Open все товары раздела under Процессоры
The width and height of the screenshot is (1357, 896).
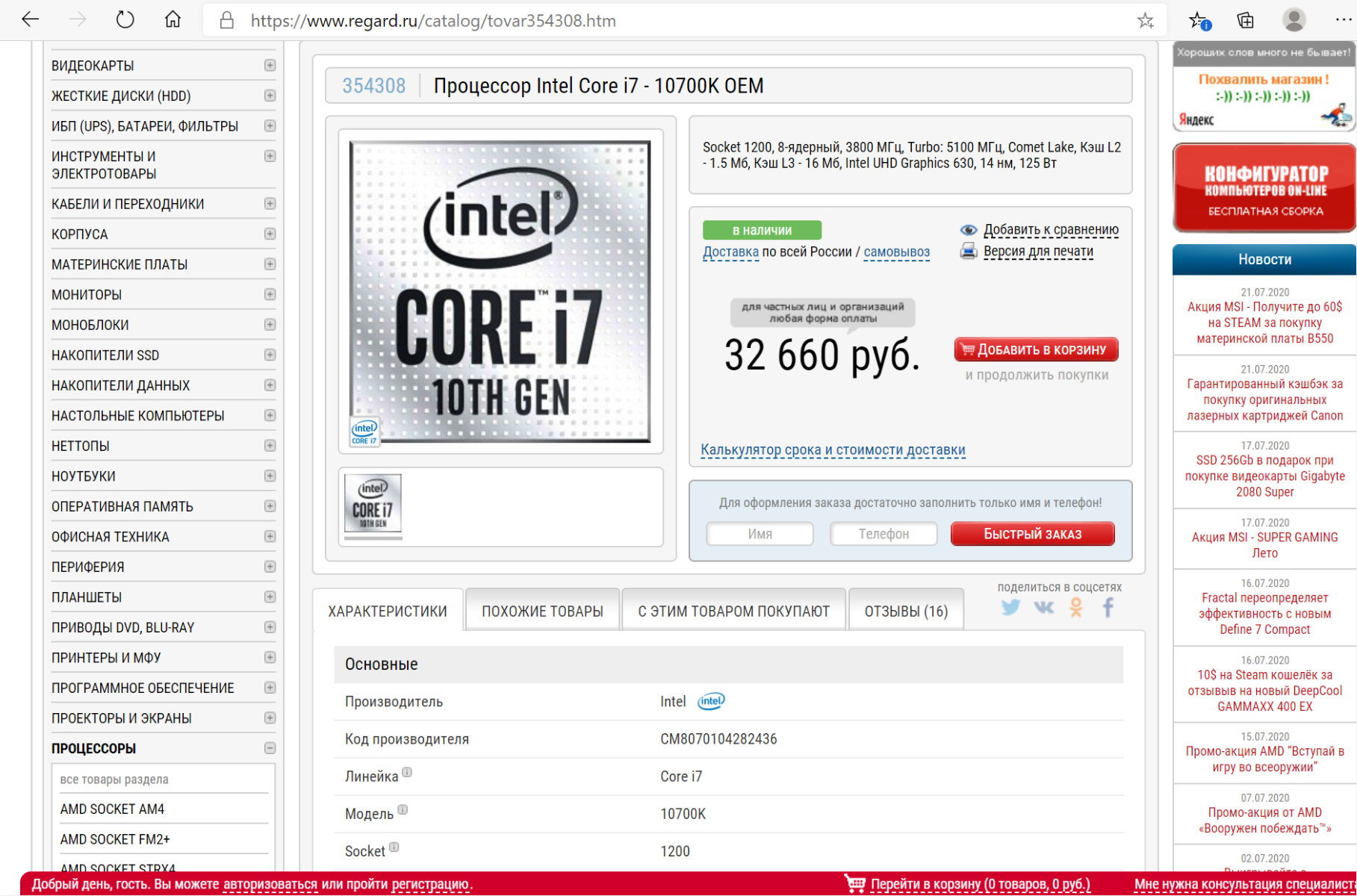coord(114,780)
